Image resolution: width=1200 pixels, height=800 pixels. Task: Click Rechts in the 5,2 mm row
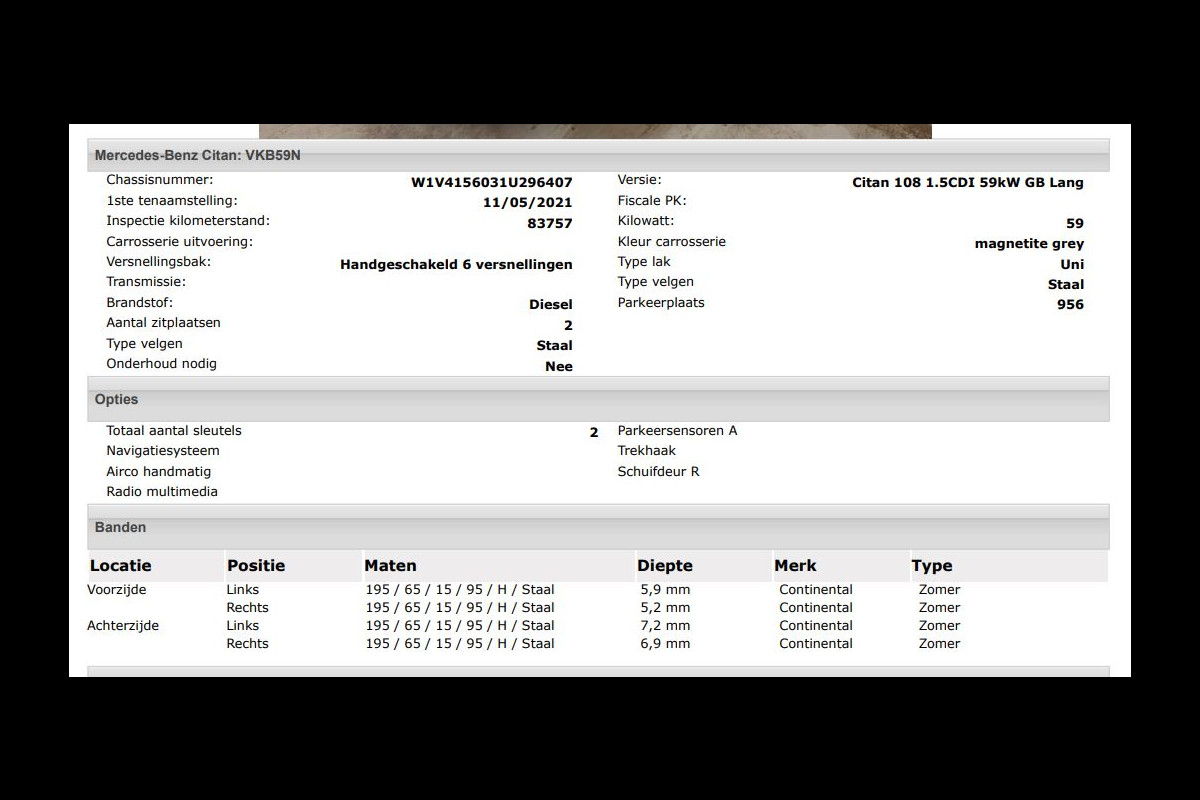coord(247,608)
